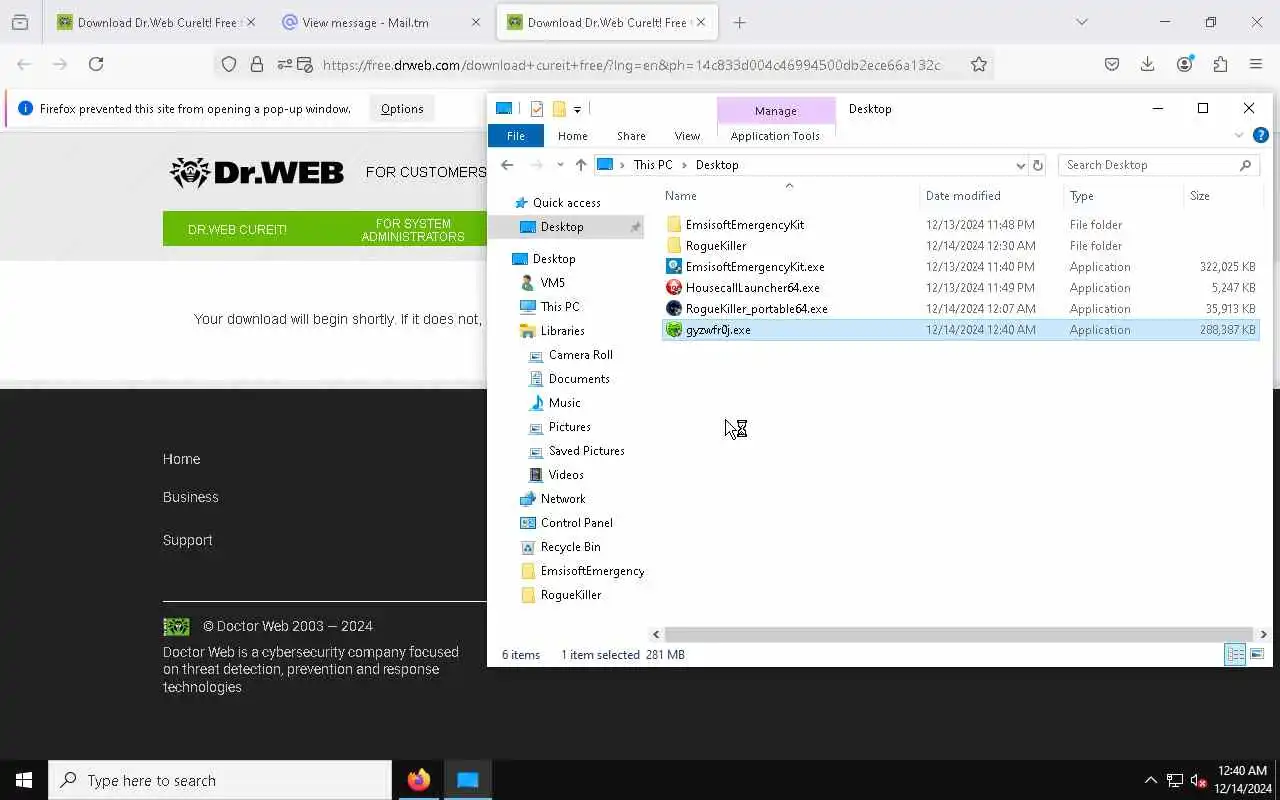Screen dimensions: 1280x800
Task: Click the Firefox View icon
Action: (20, 22)
